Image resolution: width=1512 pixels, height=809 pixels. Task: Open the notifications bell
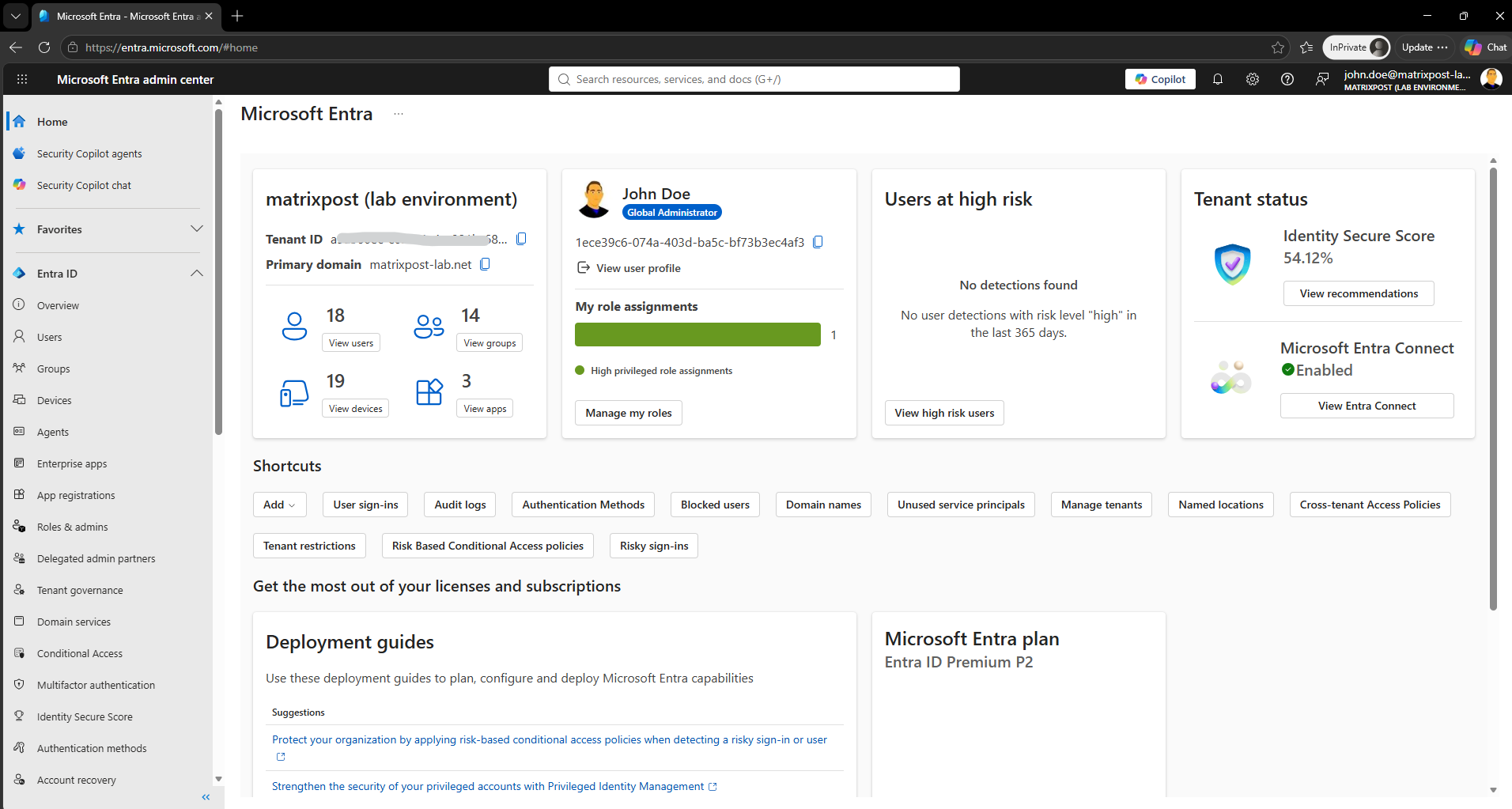[1218, 79]
